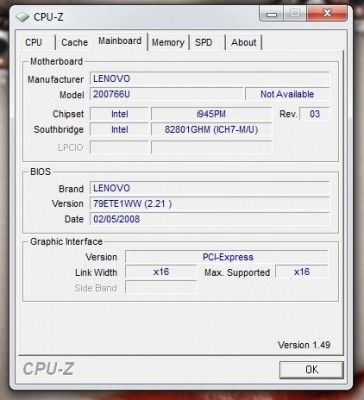Image resolution: width=364 pixels, height=400 pixels.
Task: Click the Southbridge vendor Intel field
Action: tap(119, 129)
